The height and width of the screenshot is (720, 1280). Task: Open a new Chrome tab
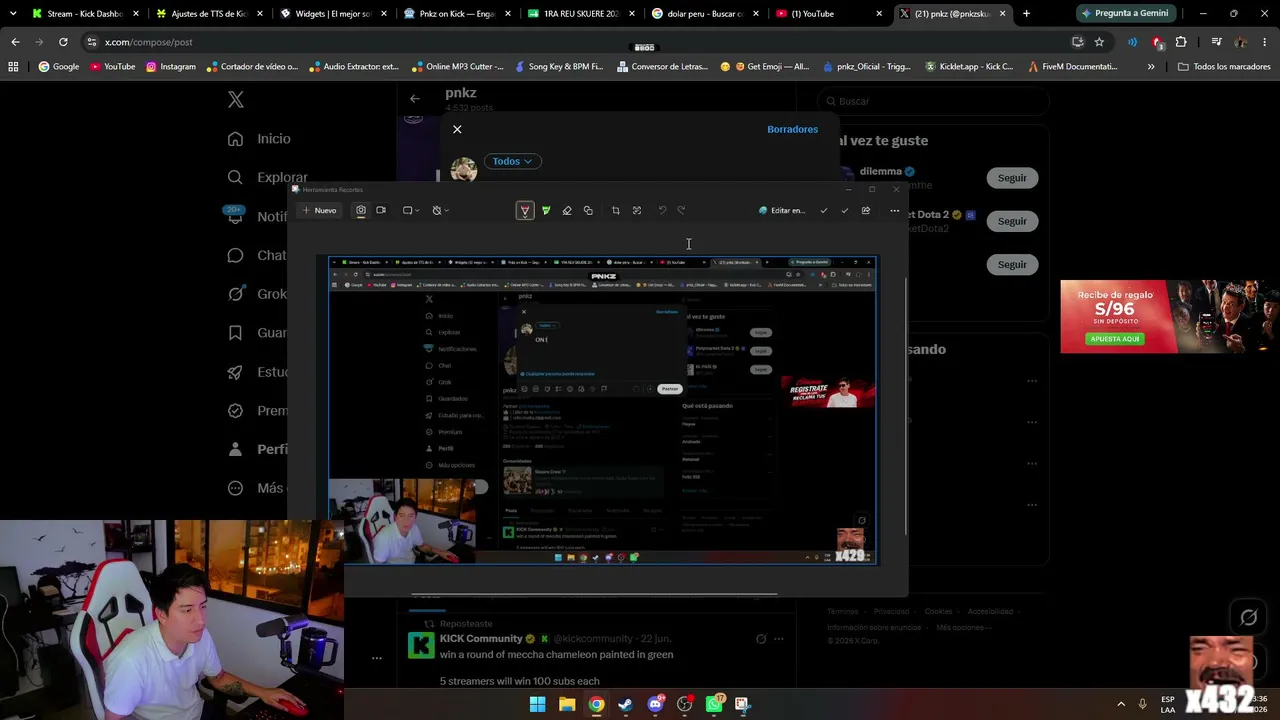pyautogui.click(x=1026, y=14)
